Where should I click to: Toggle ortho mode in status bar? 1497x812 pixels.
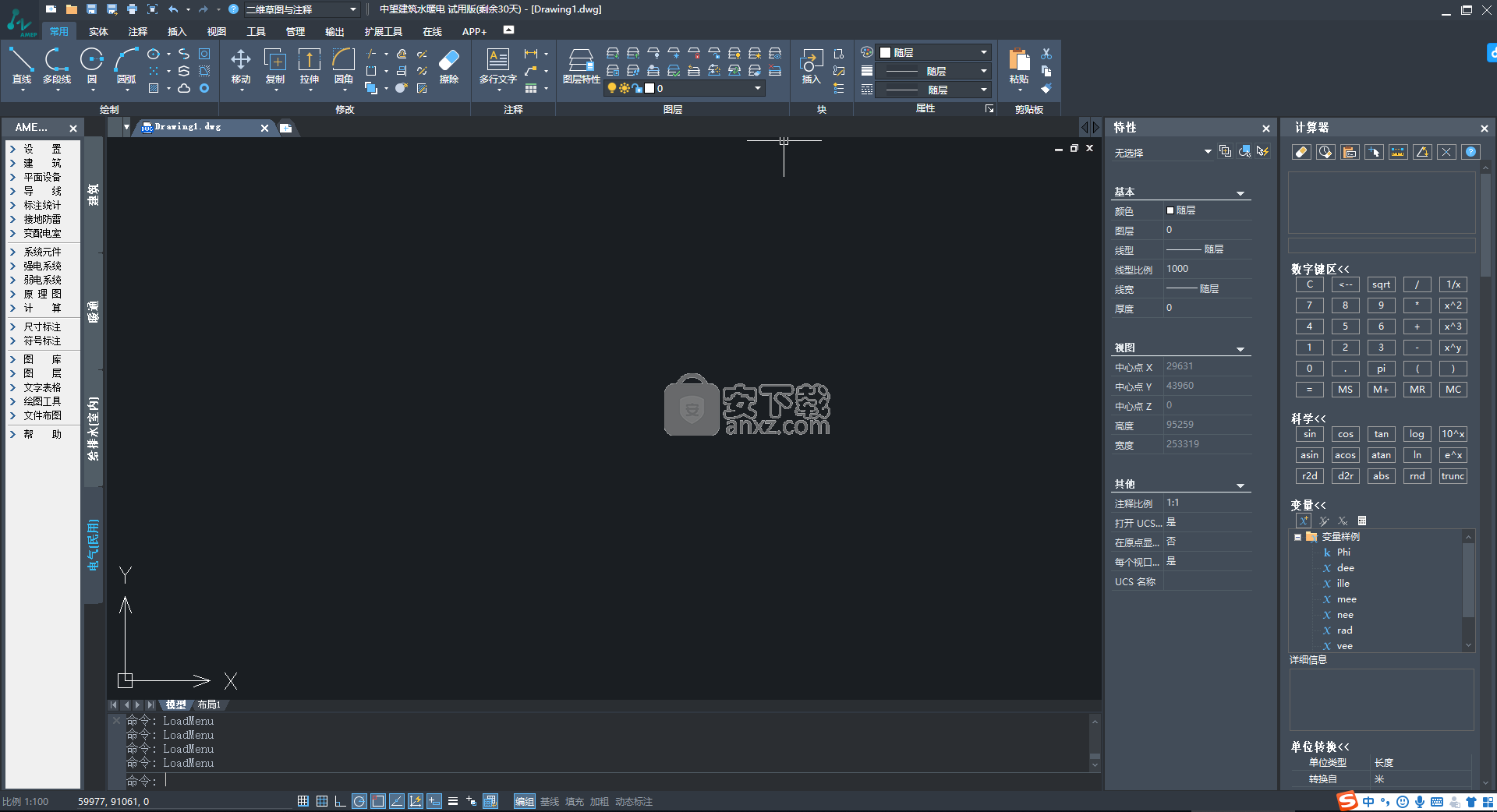340,801
